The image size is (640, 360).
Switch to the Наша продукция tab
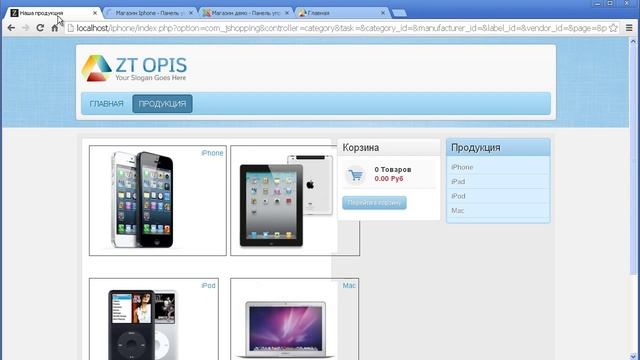(x=53, y=13)
